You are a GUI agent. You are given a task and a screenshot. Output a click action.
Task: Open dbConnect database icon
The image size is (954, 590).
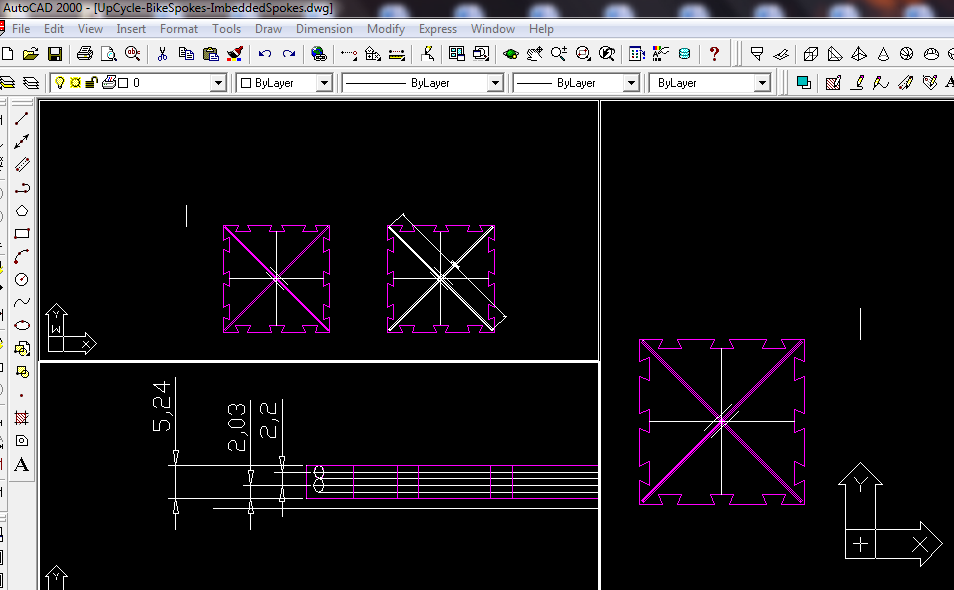(684, 54)
